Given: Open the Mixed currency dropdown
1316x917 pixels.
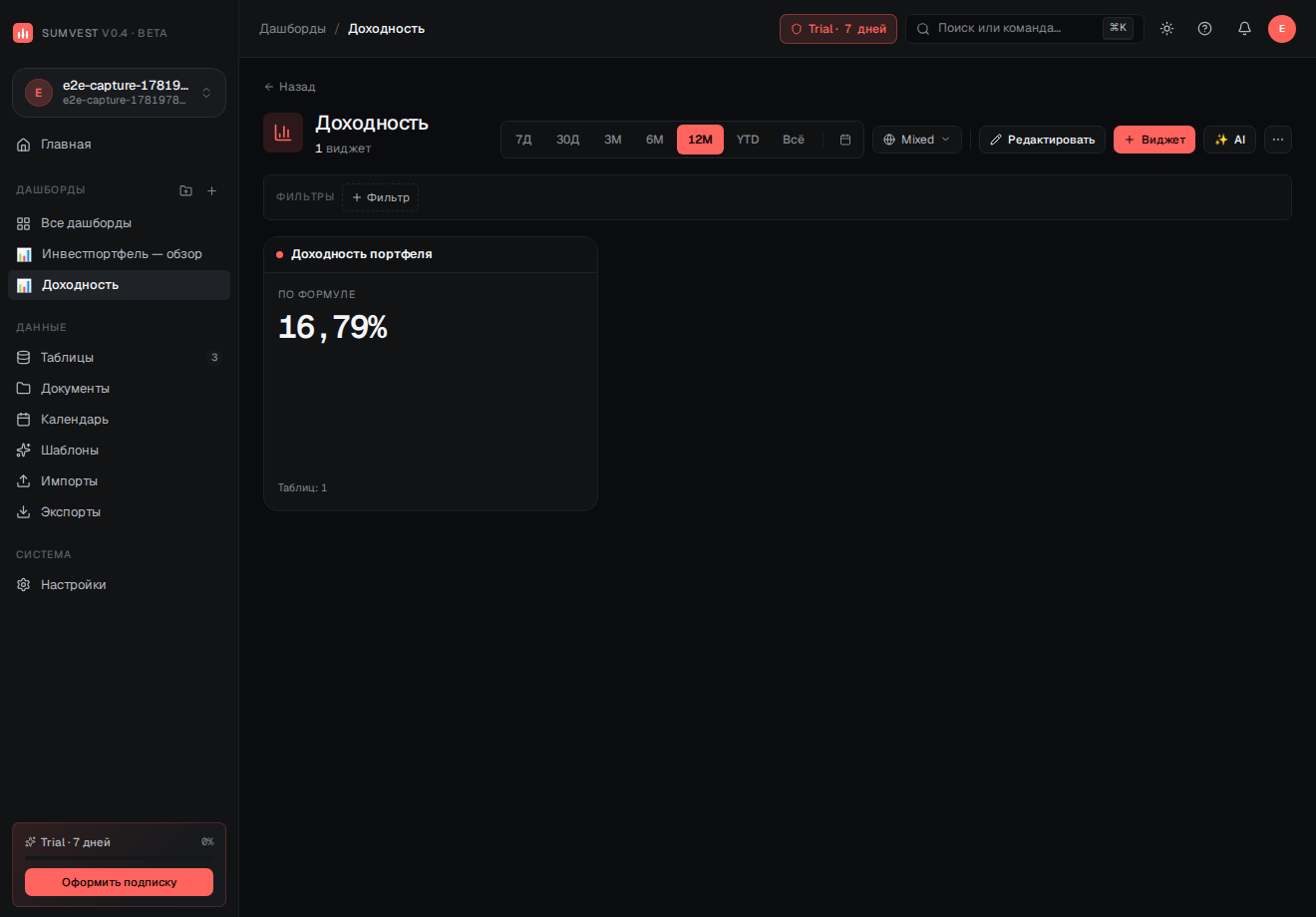Looking at the screenshot, I should coord(917,140).
